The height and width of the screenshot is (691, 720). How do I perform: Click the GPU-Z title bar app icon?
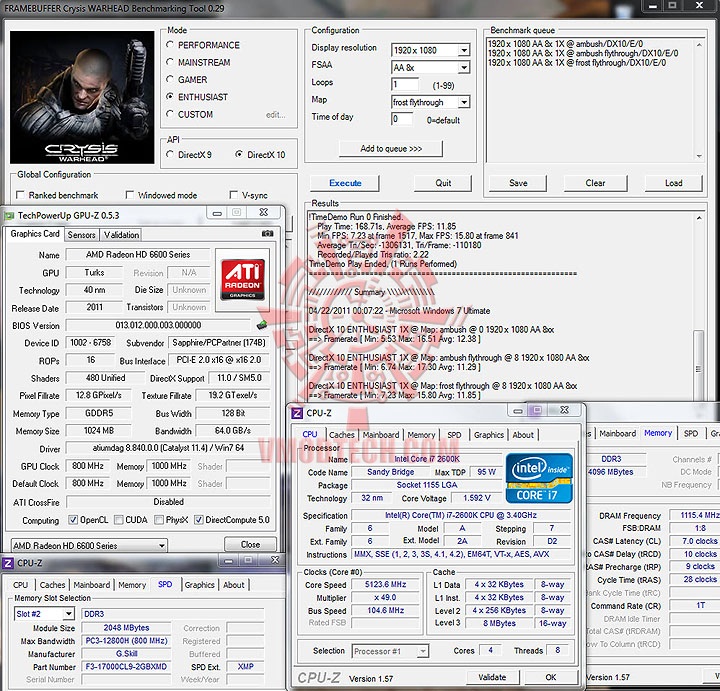click(9, 215)
